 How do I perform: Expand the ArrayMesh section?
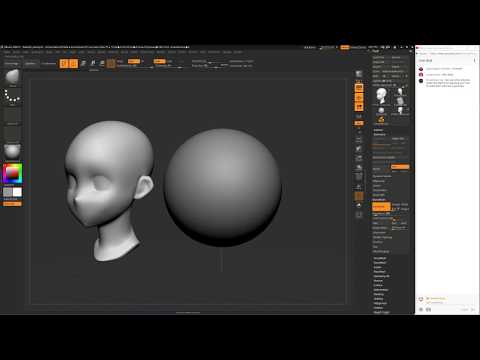380,258
